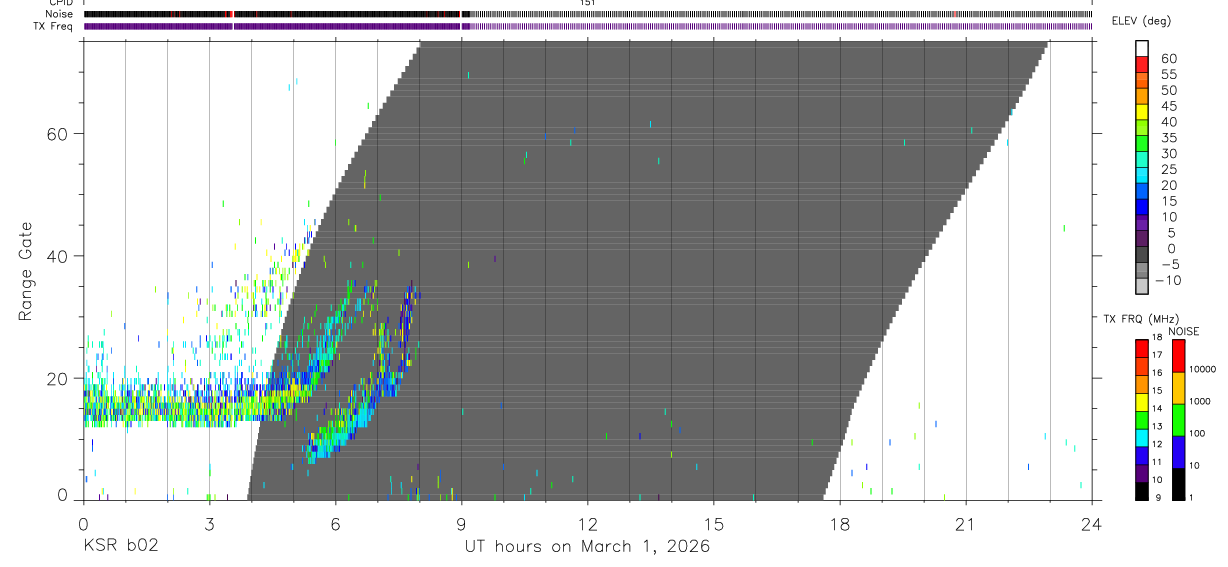
Task: Click the '55' label on ELEV colorbar
Action: pyautogui.click(x=1168, y=75)
